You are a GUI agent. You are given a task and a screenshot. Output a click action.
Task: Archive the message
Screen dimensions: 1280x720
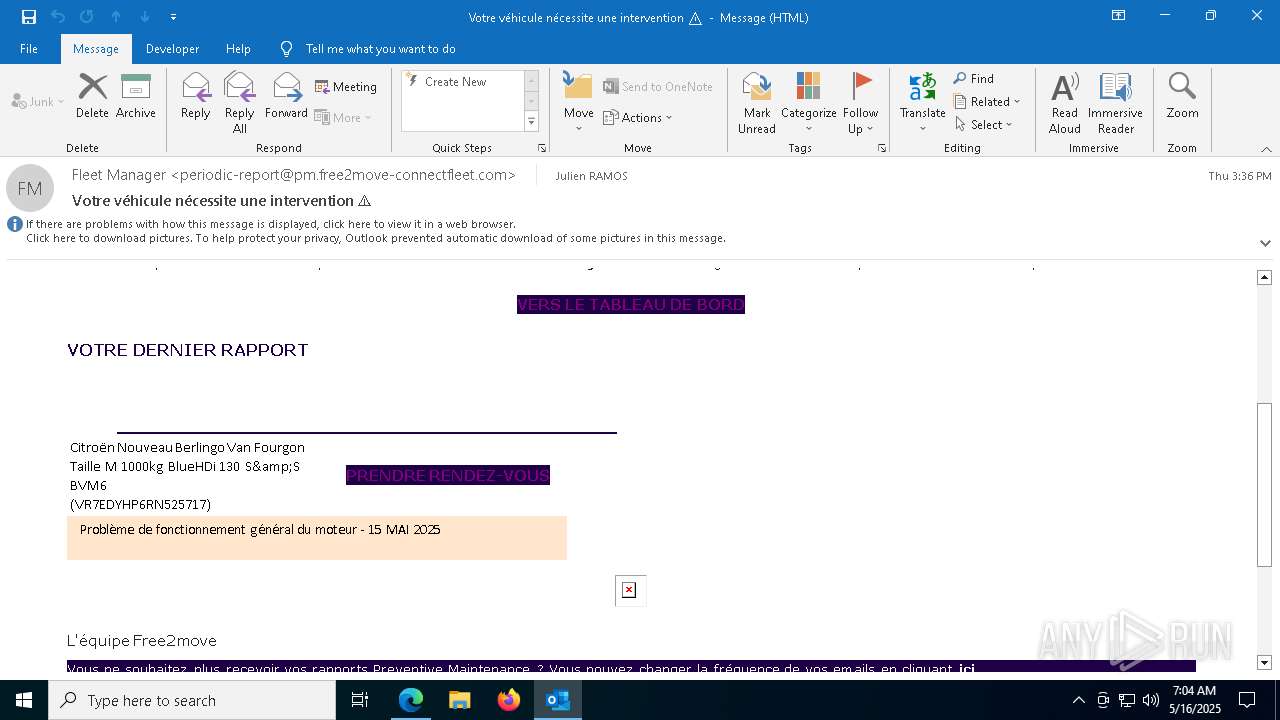(135, 96)
